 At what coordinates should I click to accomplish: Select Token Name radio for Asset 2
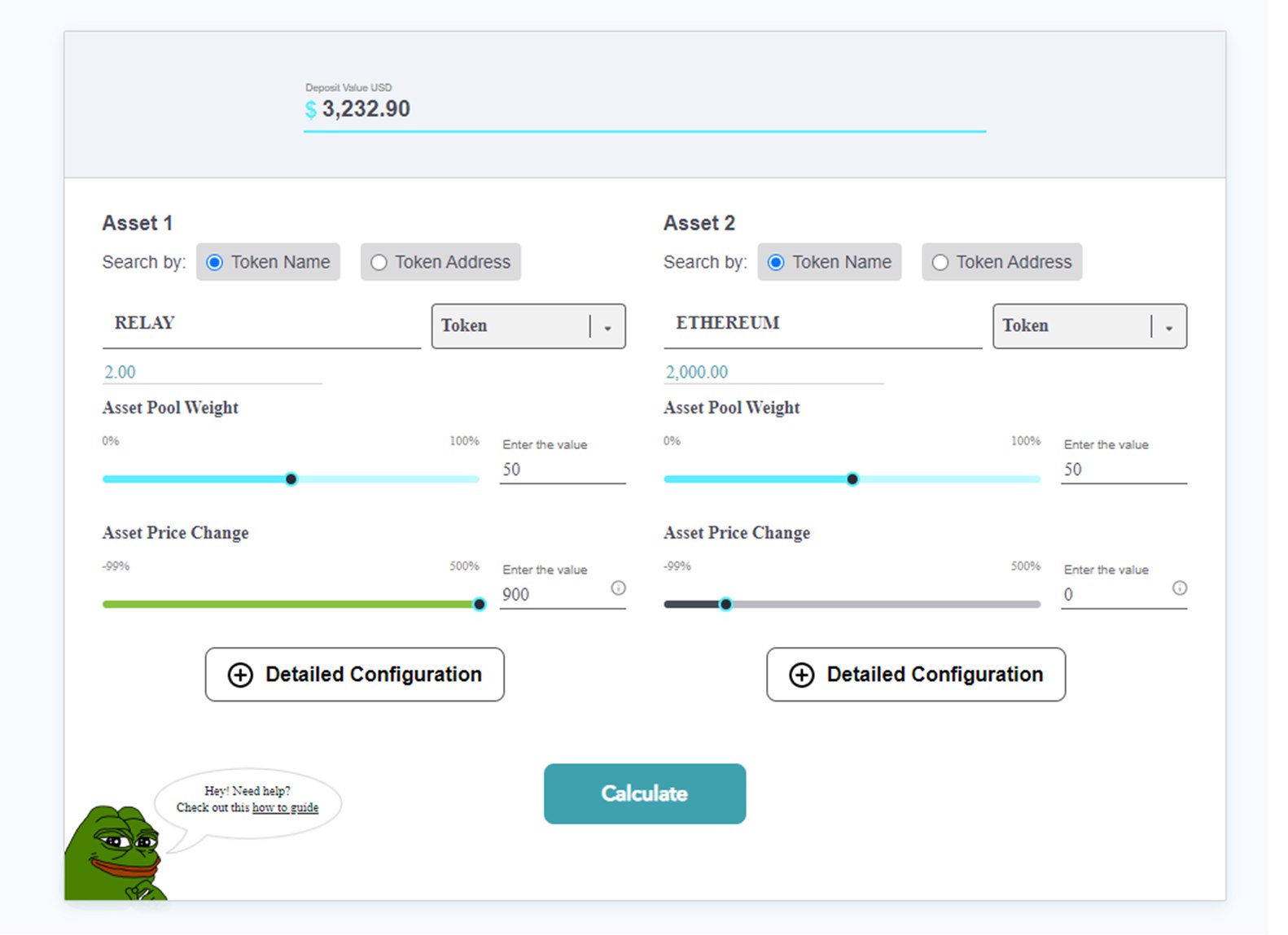830,262
